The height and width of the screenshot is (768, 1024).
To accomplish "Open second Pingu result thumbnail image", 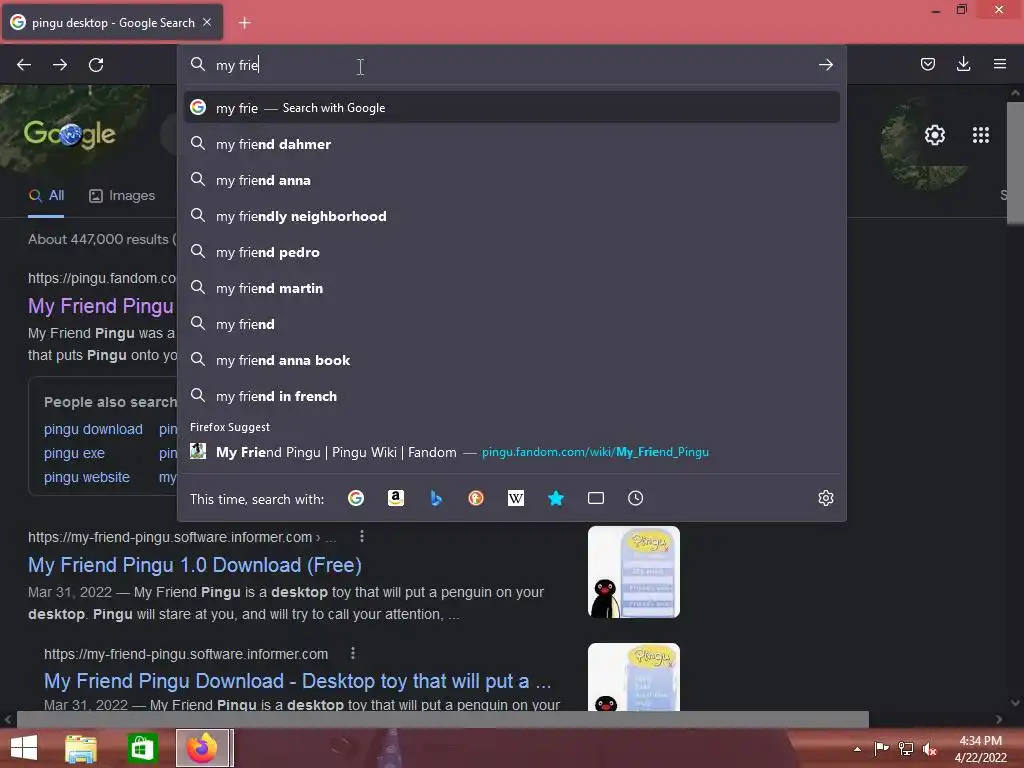I will 633,677.
